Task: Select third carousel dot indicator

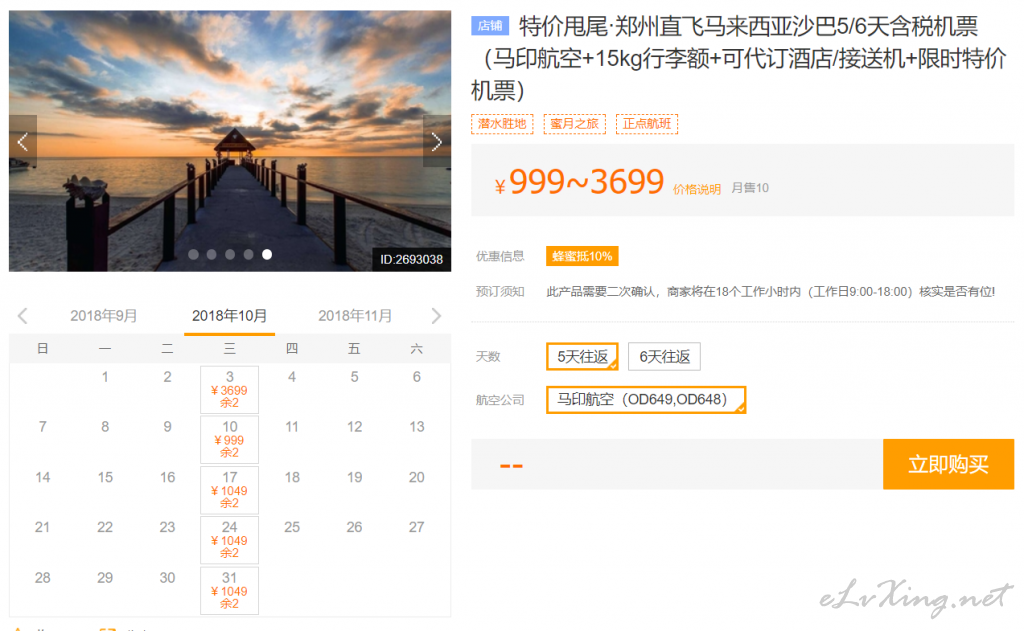Action: click(x=230, y=255)
